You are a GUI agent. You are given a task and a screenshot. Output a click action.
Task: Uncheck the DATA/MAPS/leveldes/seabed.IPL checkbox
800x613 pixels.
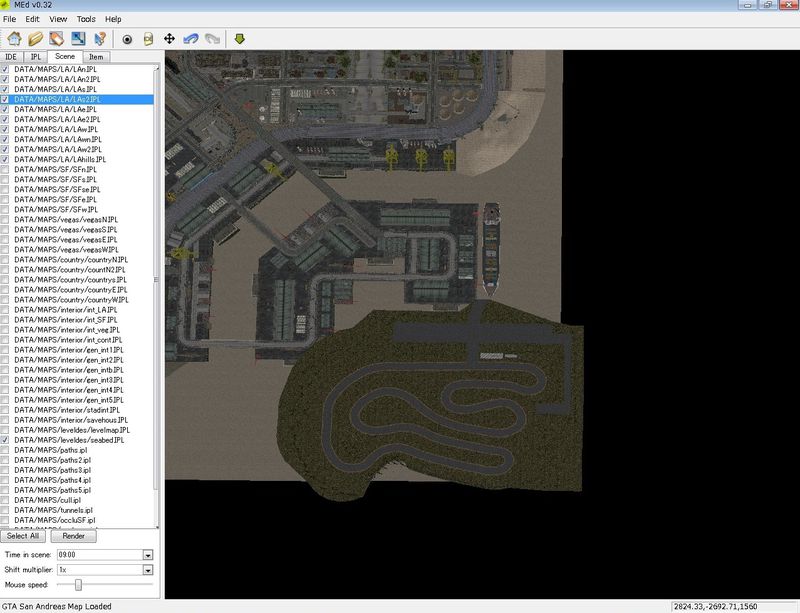coord(5,440)
